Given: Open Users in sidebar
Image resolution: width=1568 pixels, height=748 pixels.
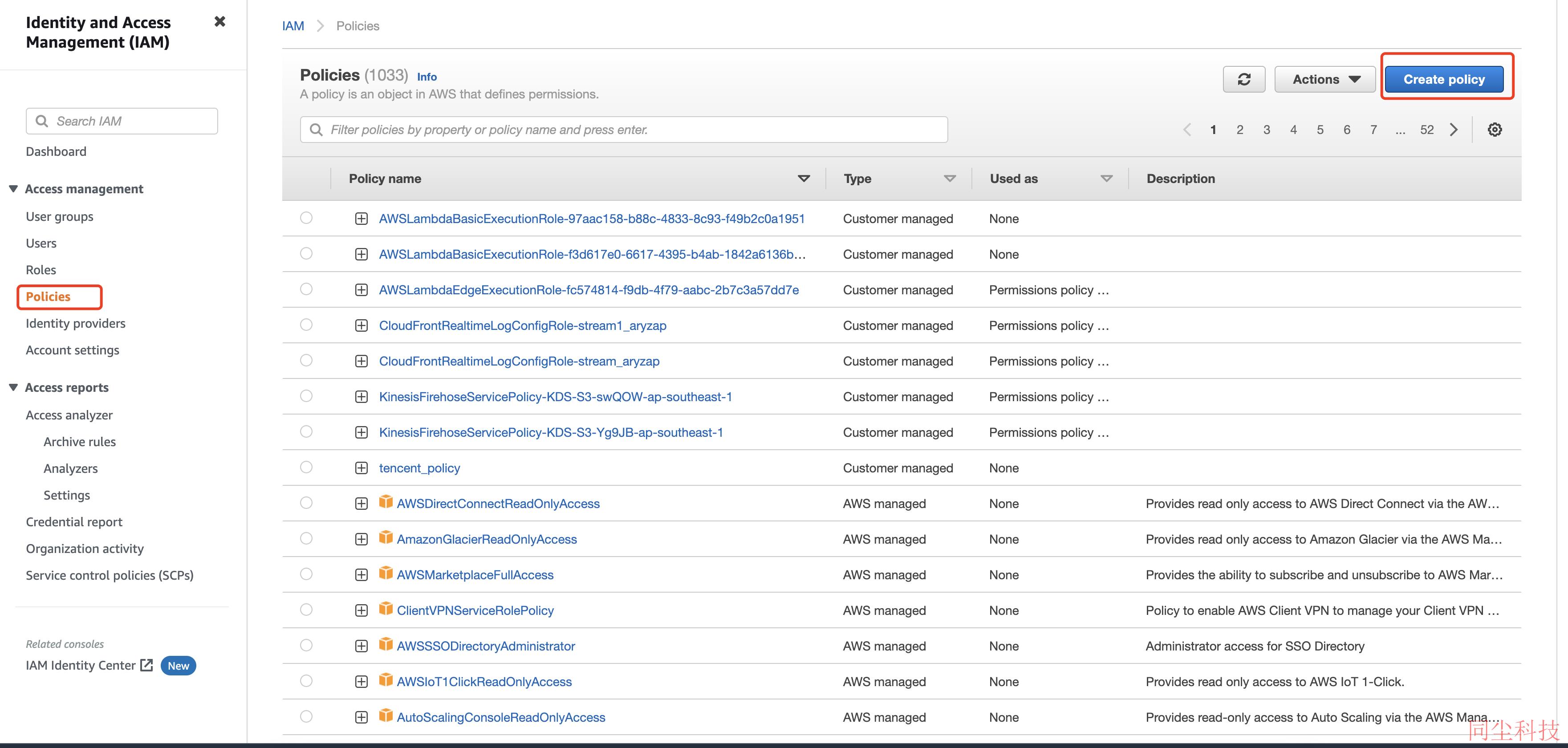Looking at the screenshot, I should pyautogui.click(x=41, y=244).
